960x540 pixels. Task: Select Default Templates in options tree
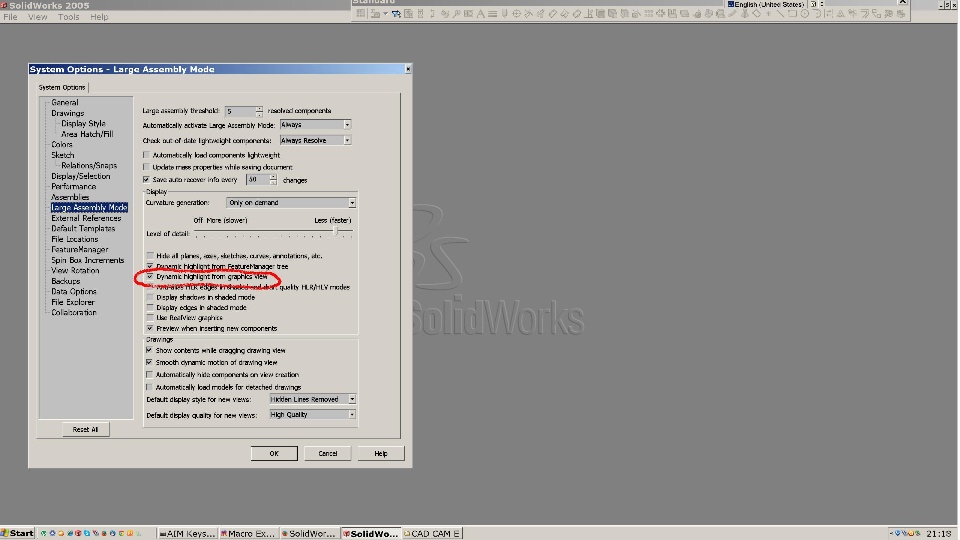tap(83, 228)
